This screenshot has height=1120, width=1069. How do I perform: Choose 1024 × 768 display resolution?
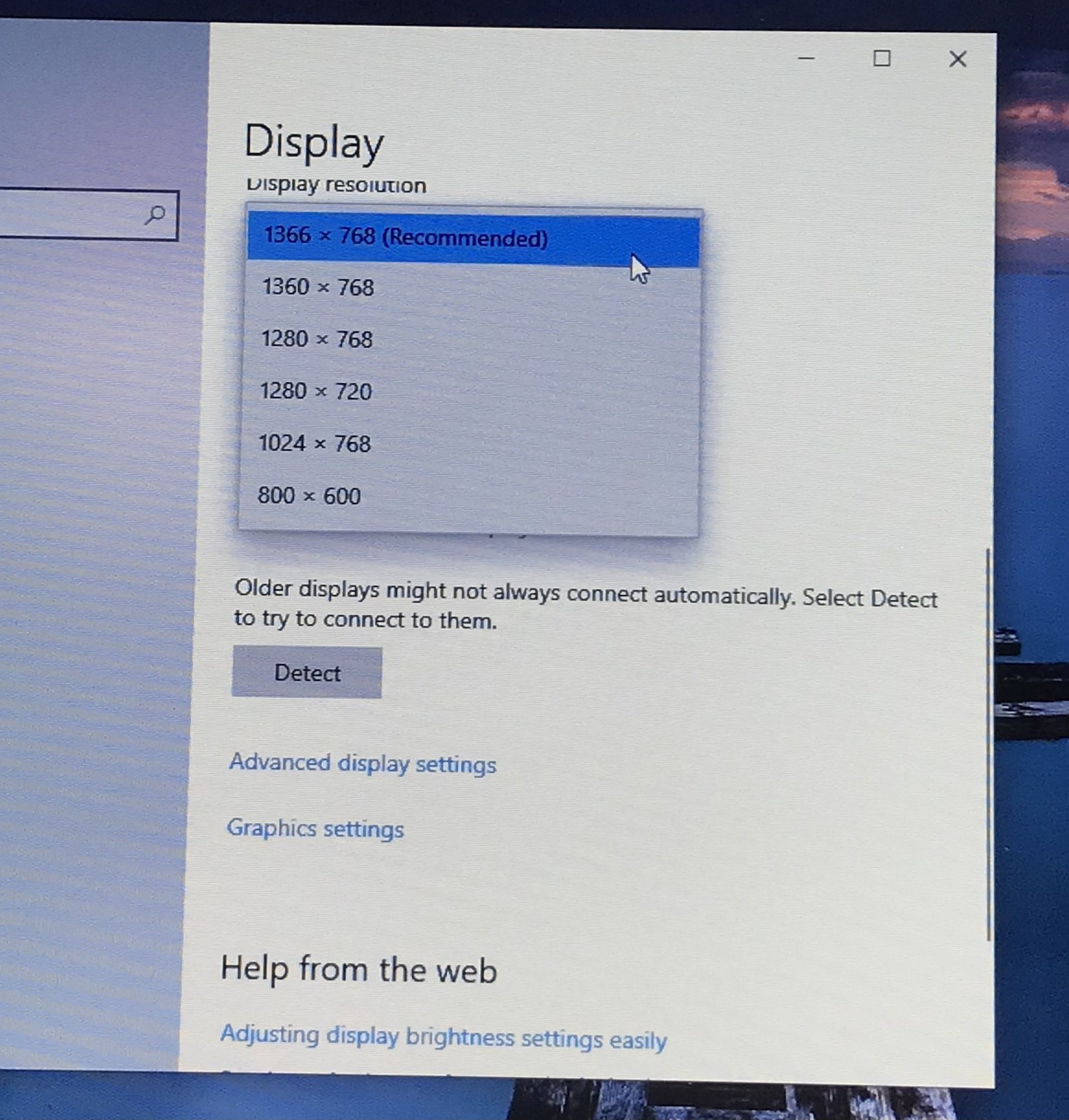coord(469,443)
